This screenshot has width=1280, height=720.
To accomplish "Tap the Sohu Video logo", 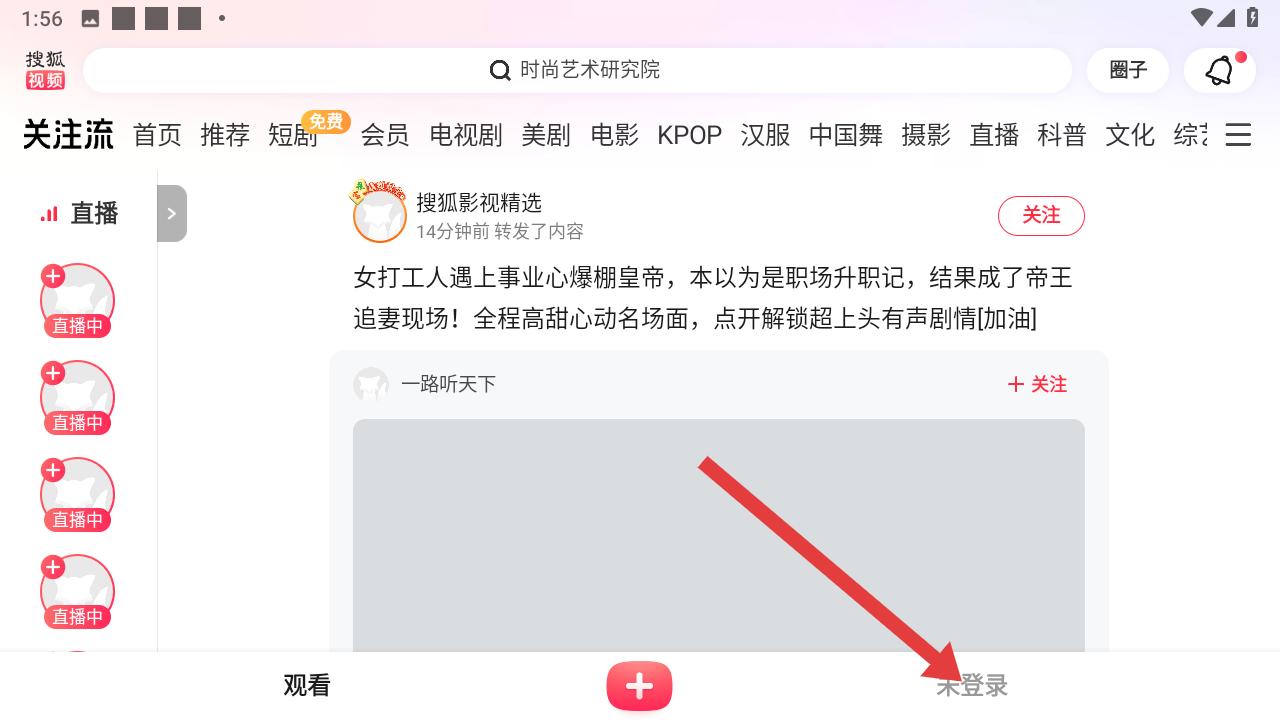I will point(45,70).
